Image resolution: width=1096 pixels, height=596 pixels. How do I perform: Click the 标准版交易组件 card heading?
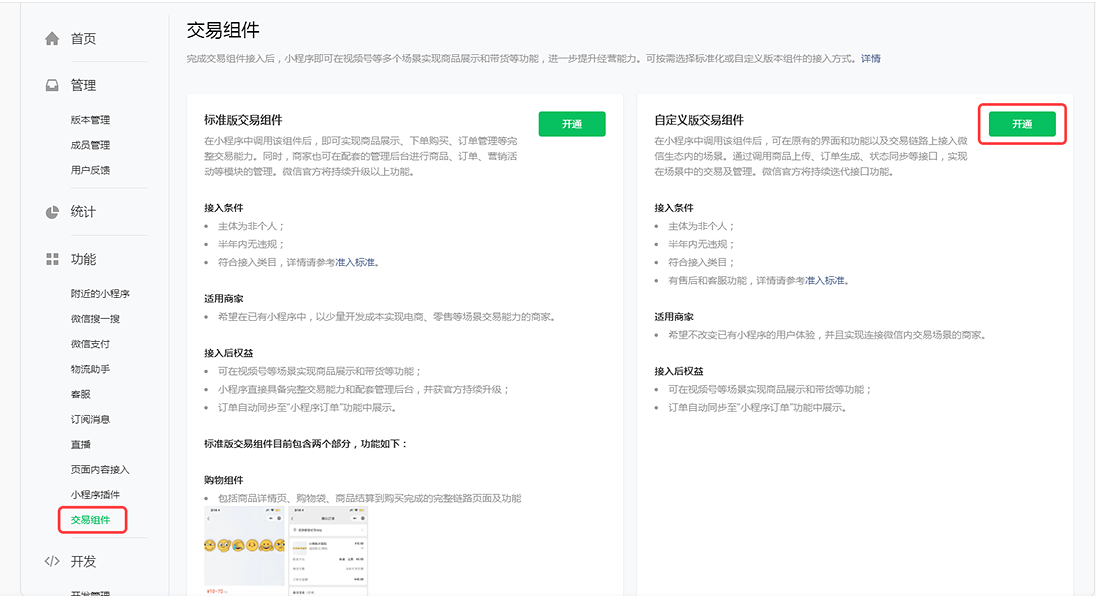pos(243,120)
